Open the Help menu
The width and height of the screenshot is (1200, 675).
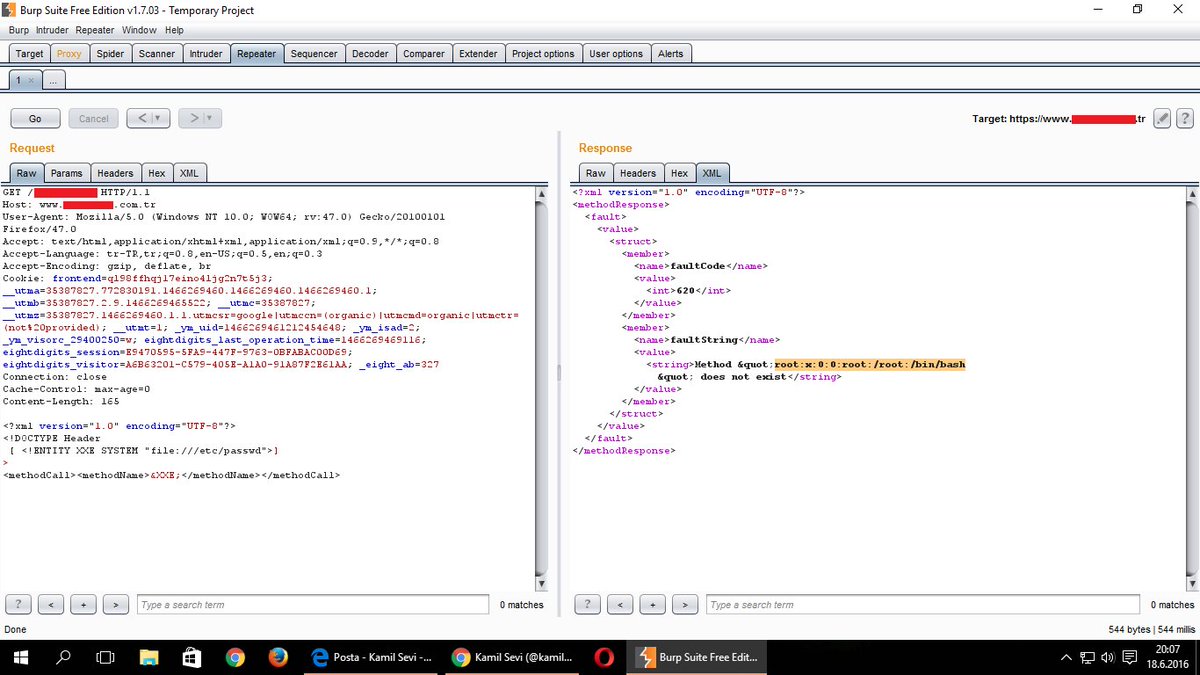click(x=174, y=30)
